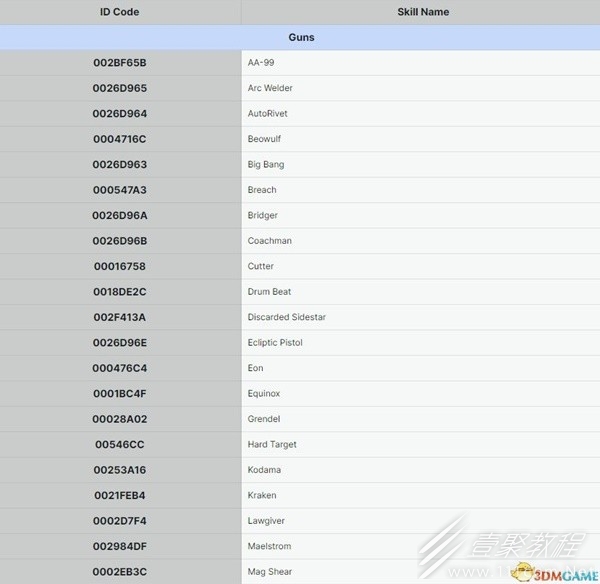Click the Grendel entry
This screenshot has height=584, width=600.
pos(264,419)
